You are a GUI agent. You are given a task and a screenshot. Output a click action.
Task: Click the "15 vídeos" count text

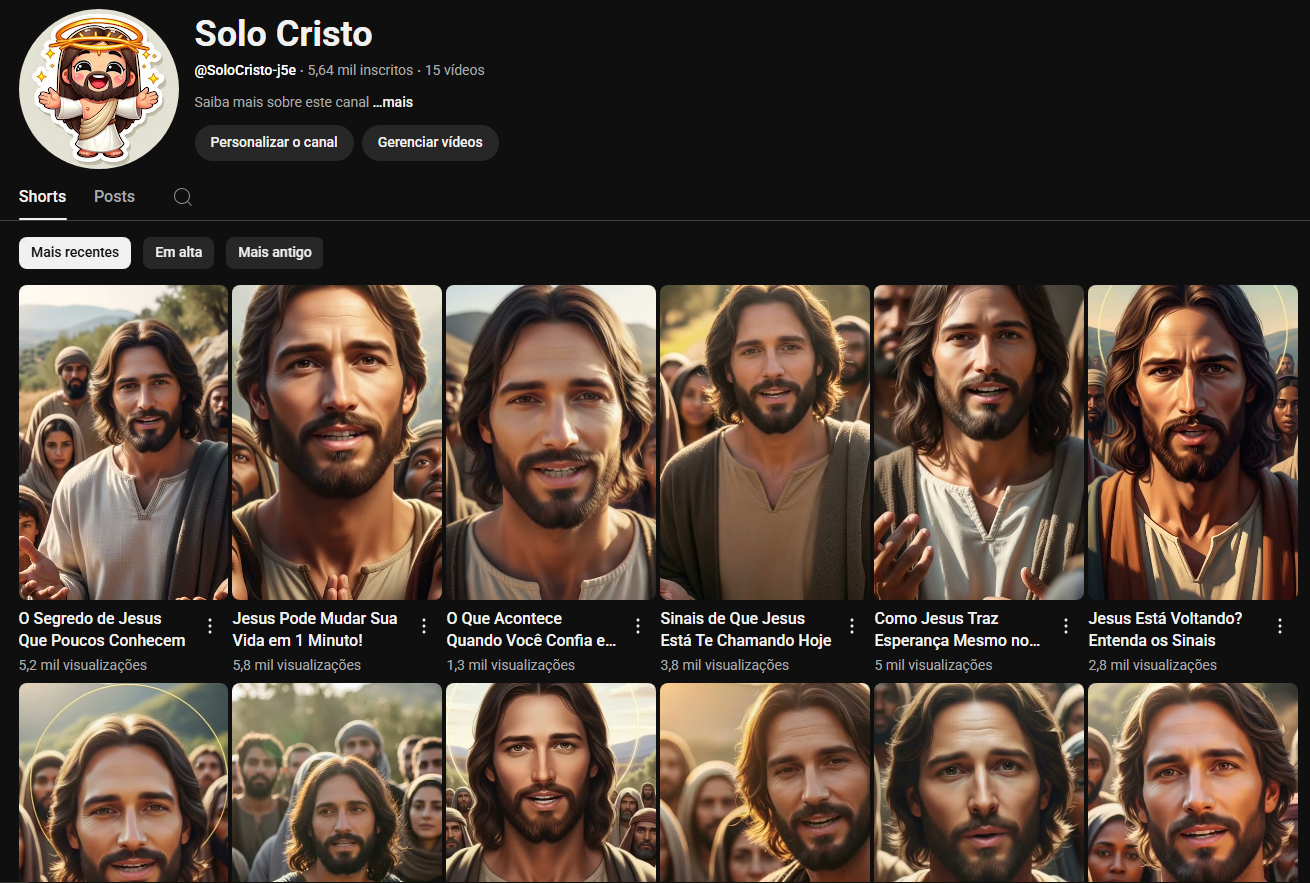455,70
